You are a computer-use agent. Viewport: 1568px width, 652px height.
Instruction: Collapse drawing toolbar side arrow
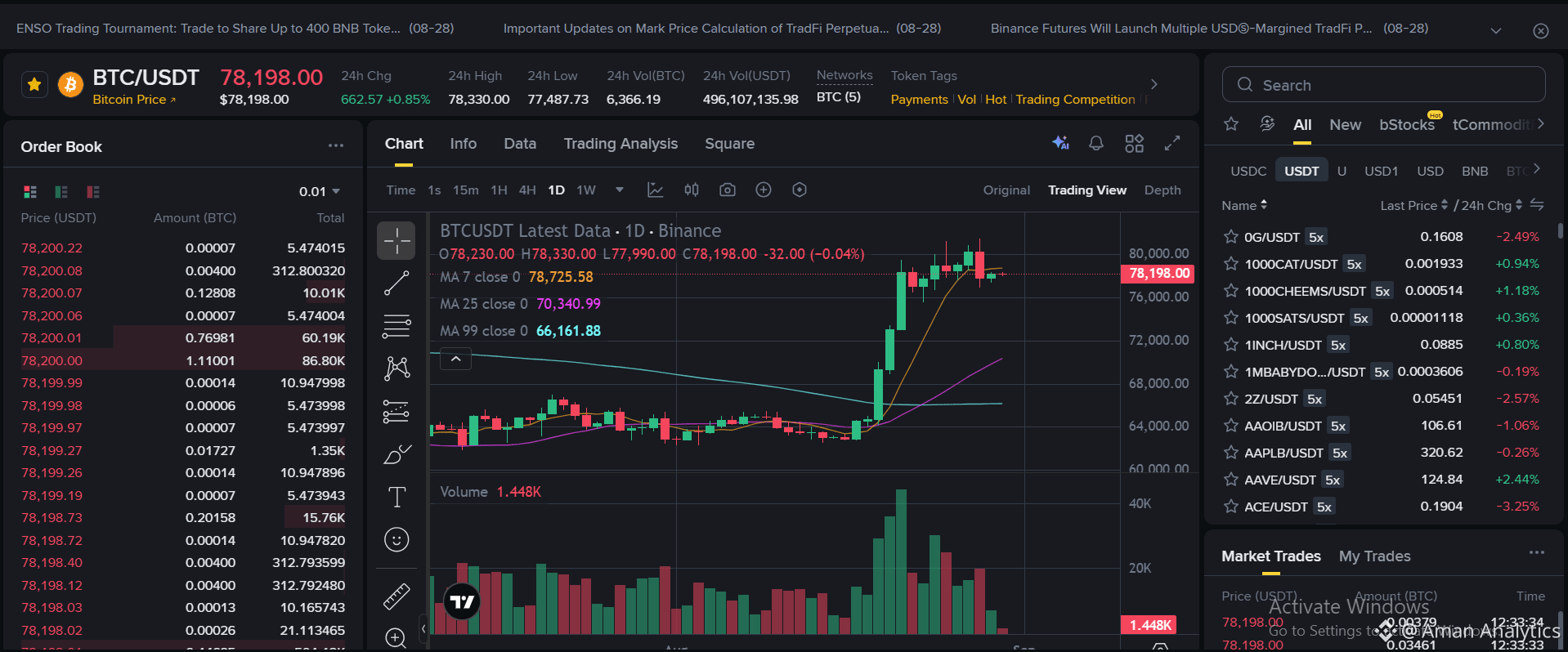(423, 628)
